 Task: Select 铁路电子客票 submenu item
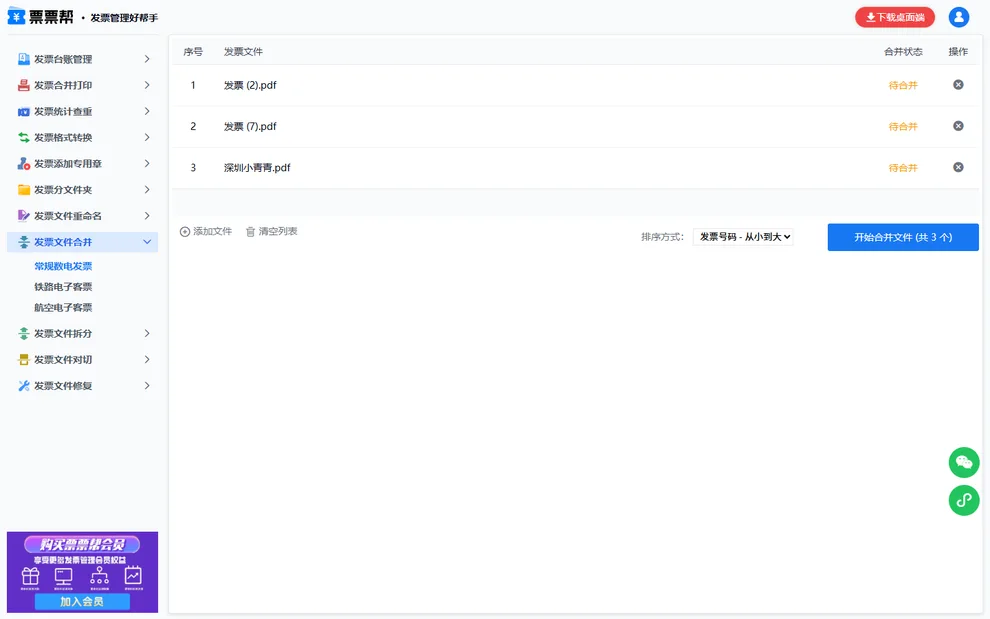coord(63,287)
